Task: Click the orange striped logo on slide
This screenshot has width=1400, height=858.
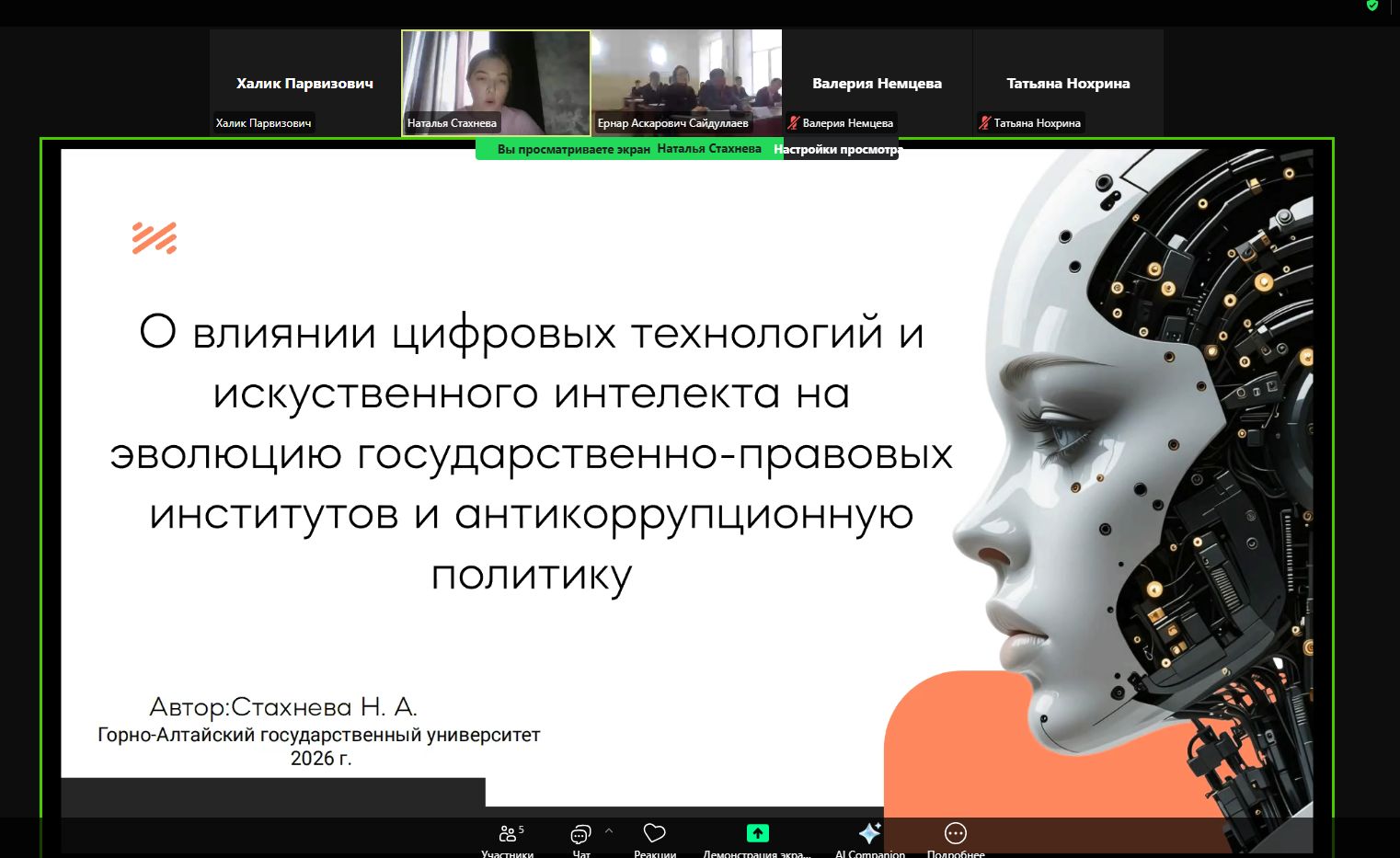Action: 155,238
